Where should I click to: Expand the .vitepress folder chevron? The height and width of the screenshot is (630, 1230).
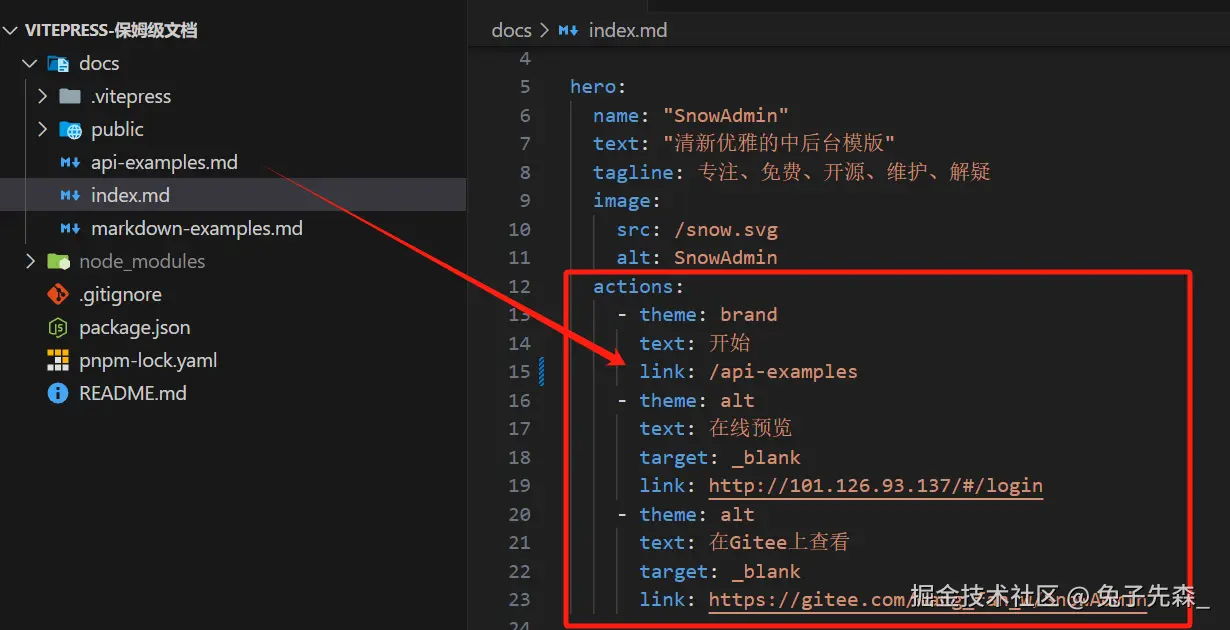click(42, 97)
